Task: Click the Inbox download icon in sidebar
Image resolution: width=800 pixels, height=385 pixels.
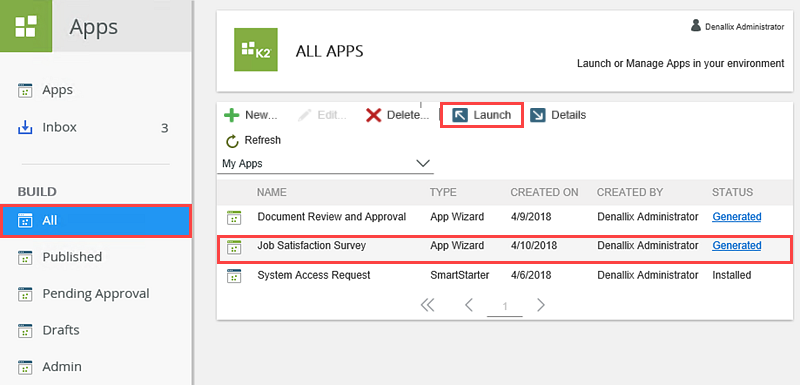Action: coord(25,127)
